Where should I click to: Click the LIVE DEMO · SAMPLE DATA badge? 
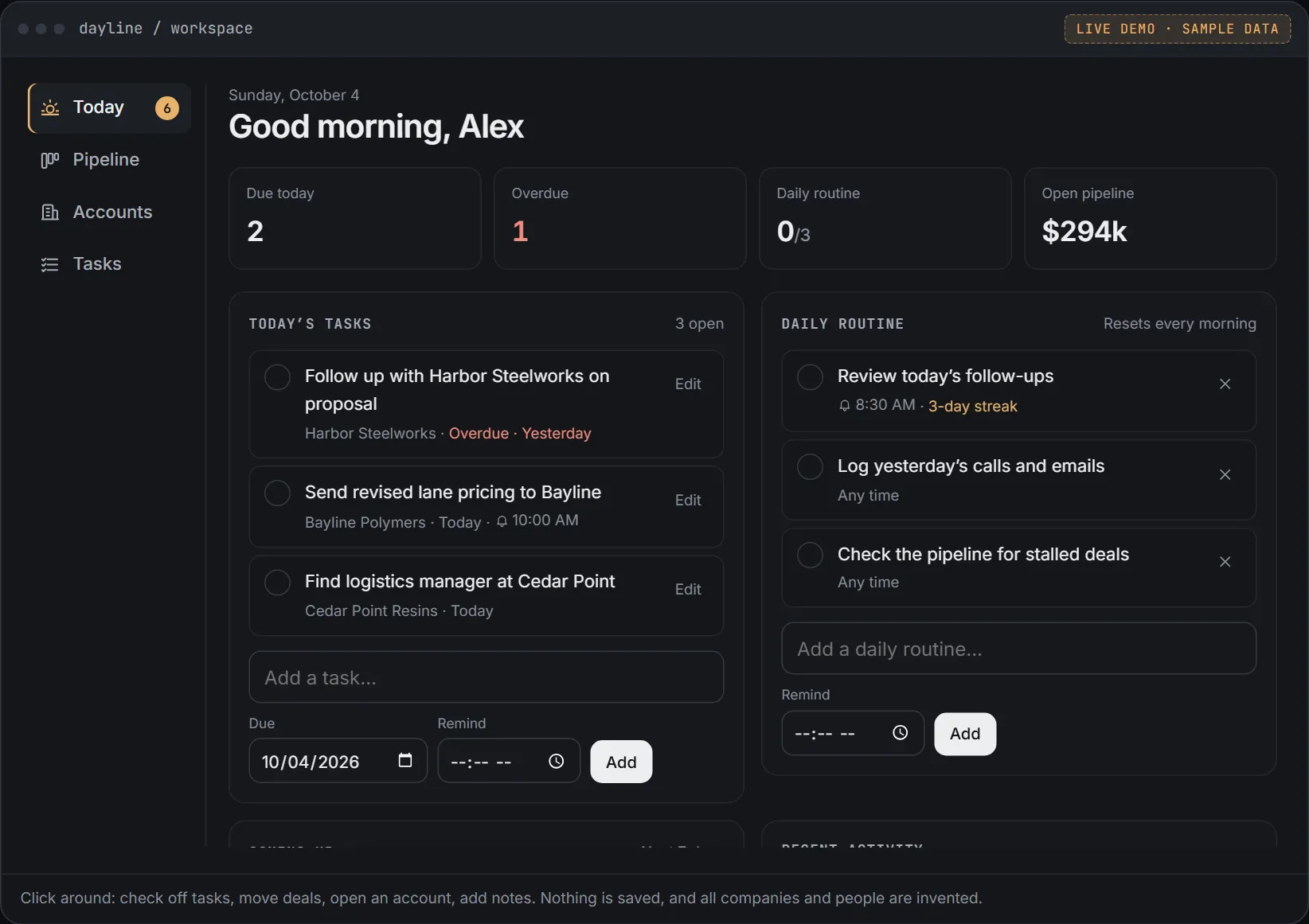1178,29
